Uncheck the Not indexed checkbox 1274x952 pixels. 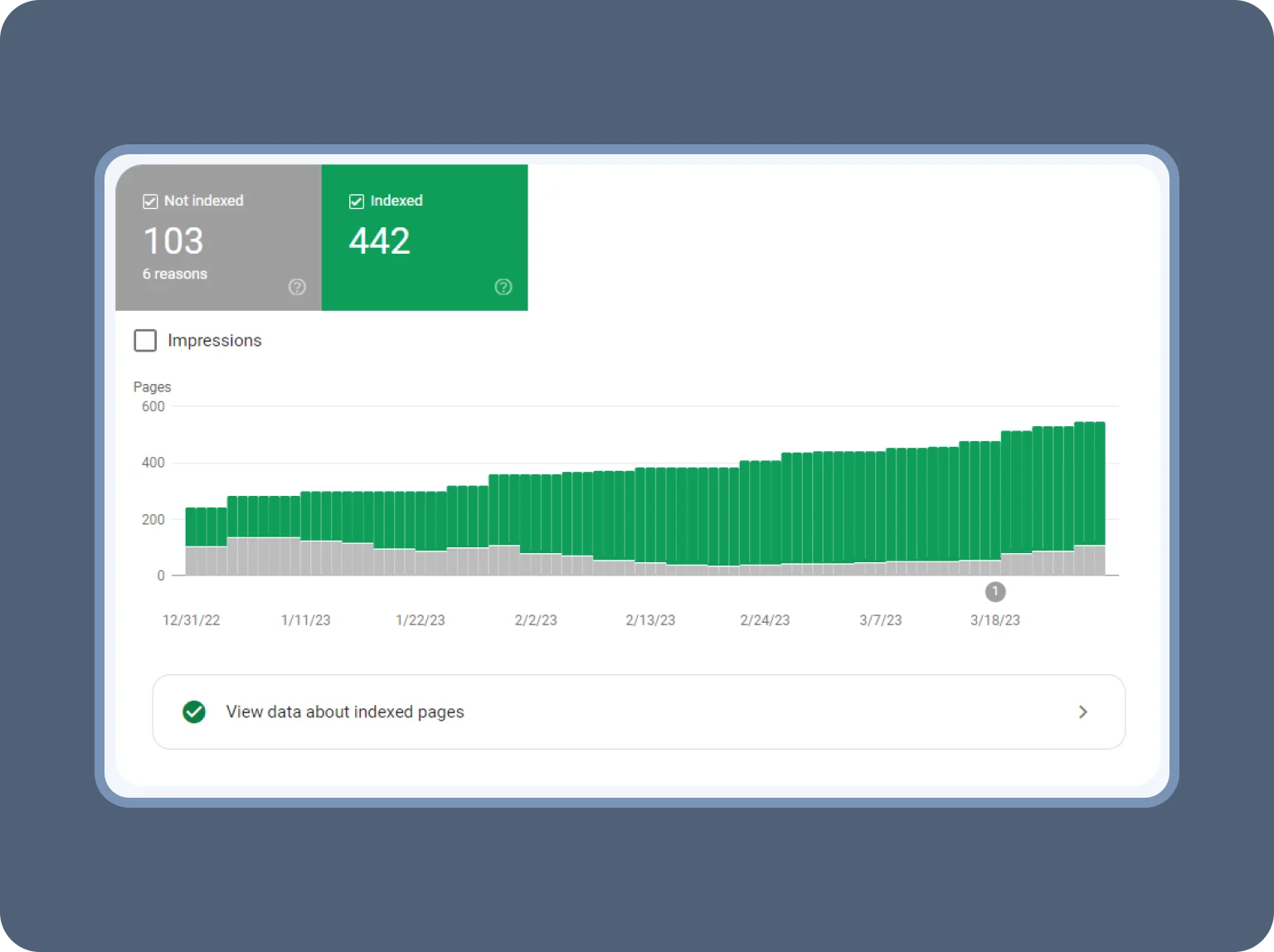150,202
